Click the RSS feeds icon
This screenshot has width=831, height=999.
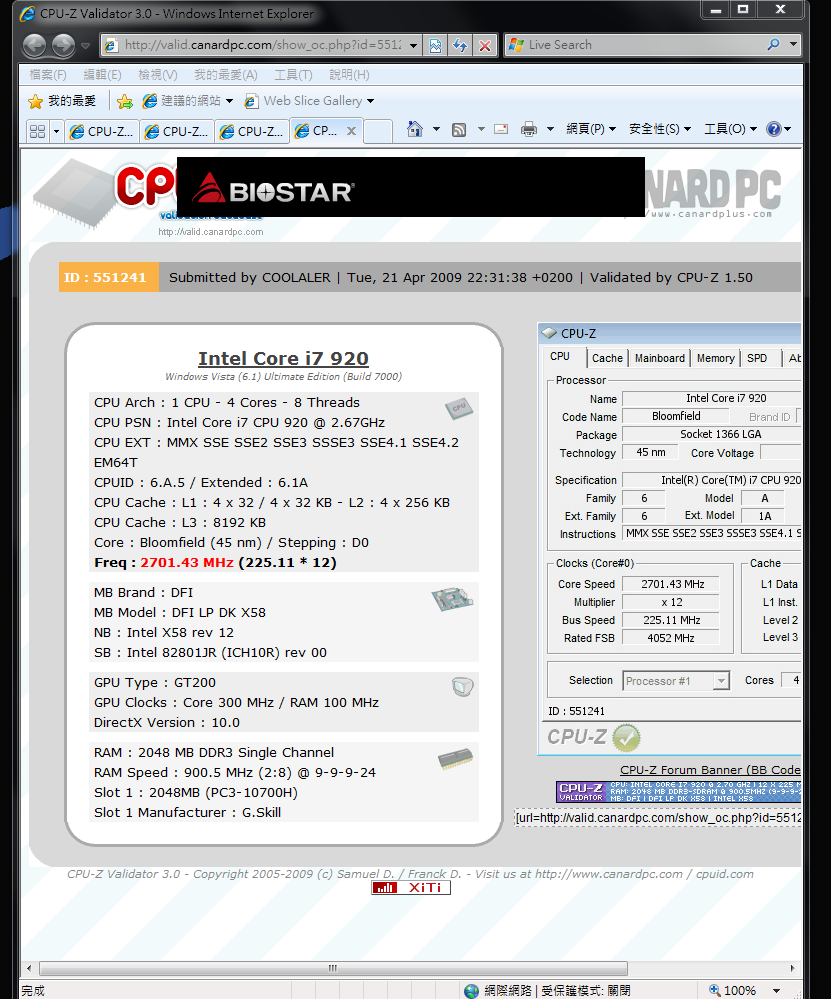pyautogui.click(x=459, y=129)
